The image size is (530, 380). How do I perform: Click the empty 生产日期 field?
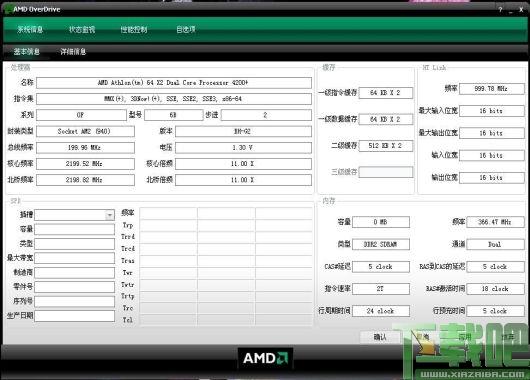(x=74, y=316)
